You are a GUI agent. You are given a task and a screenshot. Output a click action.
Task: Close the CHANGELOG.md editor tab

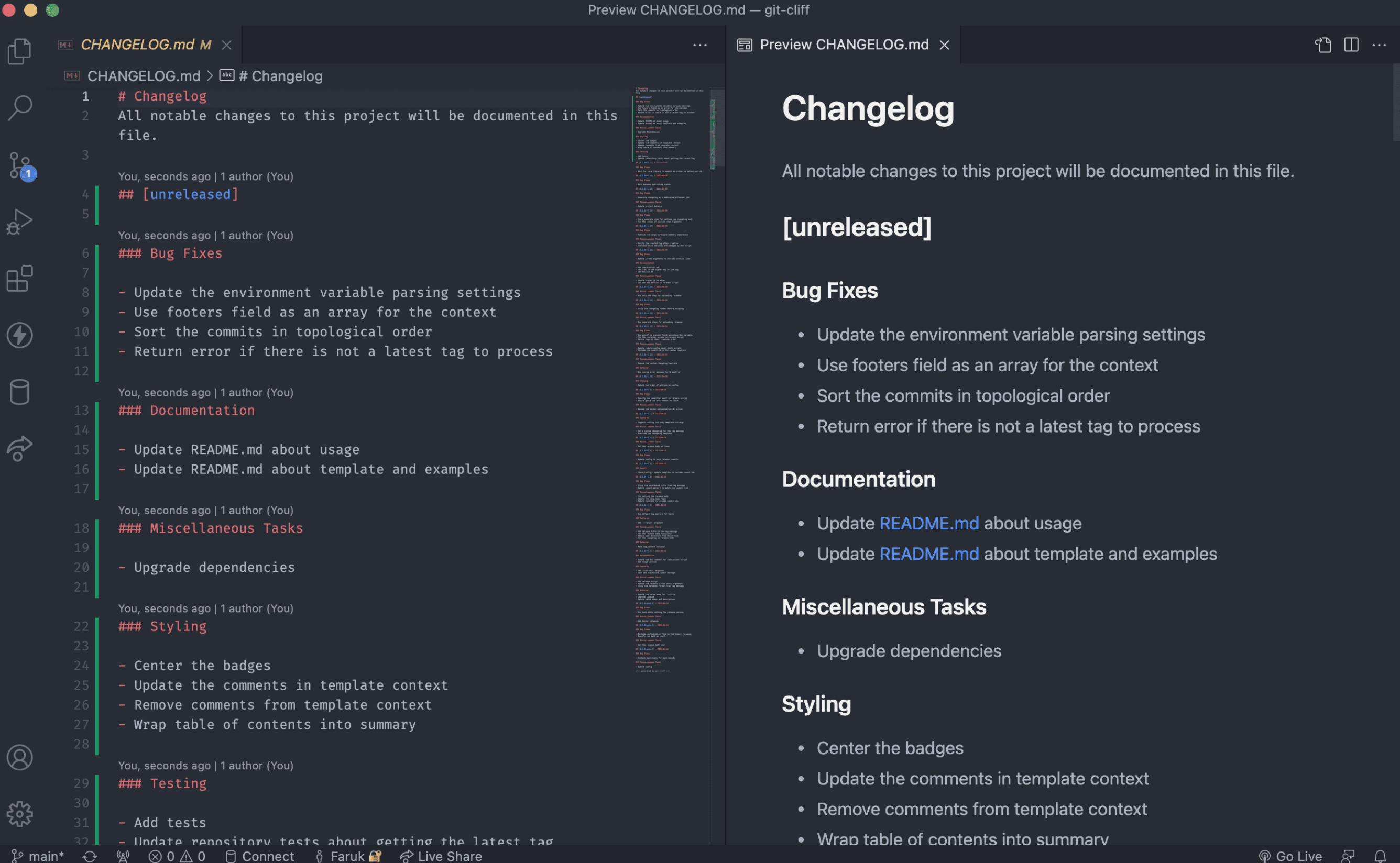point(227,45)
